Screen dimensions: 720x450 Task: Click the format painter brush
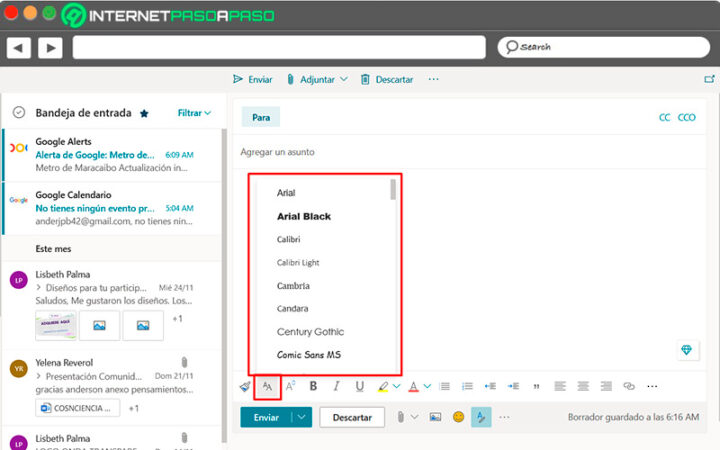pyautogui.click(x=245, y=386)
